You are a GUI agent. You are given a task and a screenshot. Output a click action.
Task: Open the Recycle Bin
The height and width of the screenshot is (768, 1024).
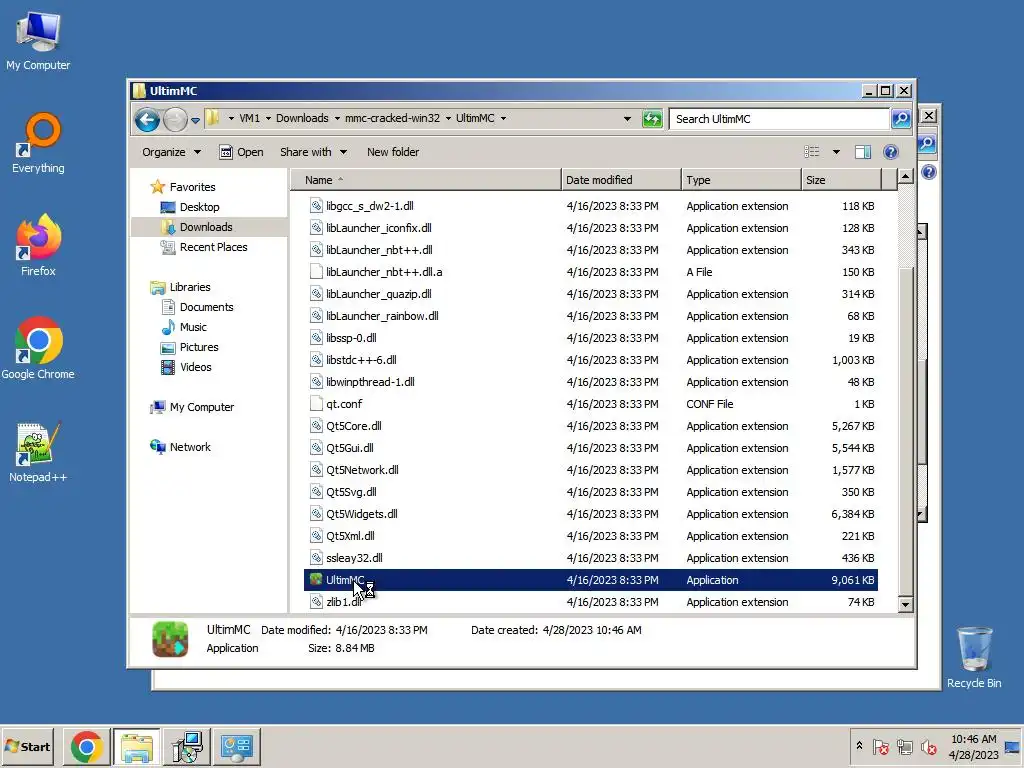click(x=974, y=657)
